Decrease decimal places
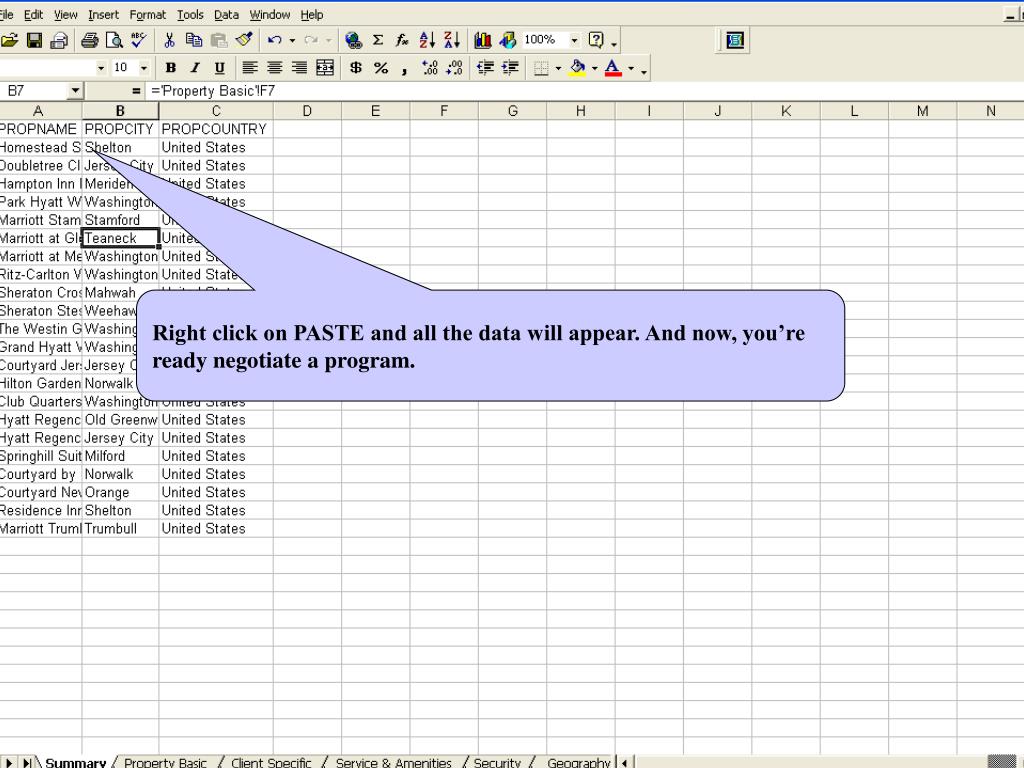The width and height of the screenshot is (1024, 768). click(x=455, y=67)
